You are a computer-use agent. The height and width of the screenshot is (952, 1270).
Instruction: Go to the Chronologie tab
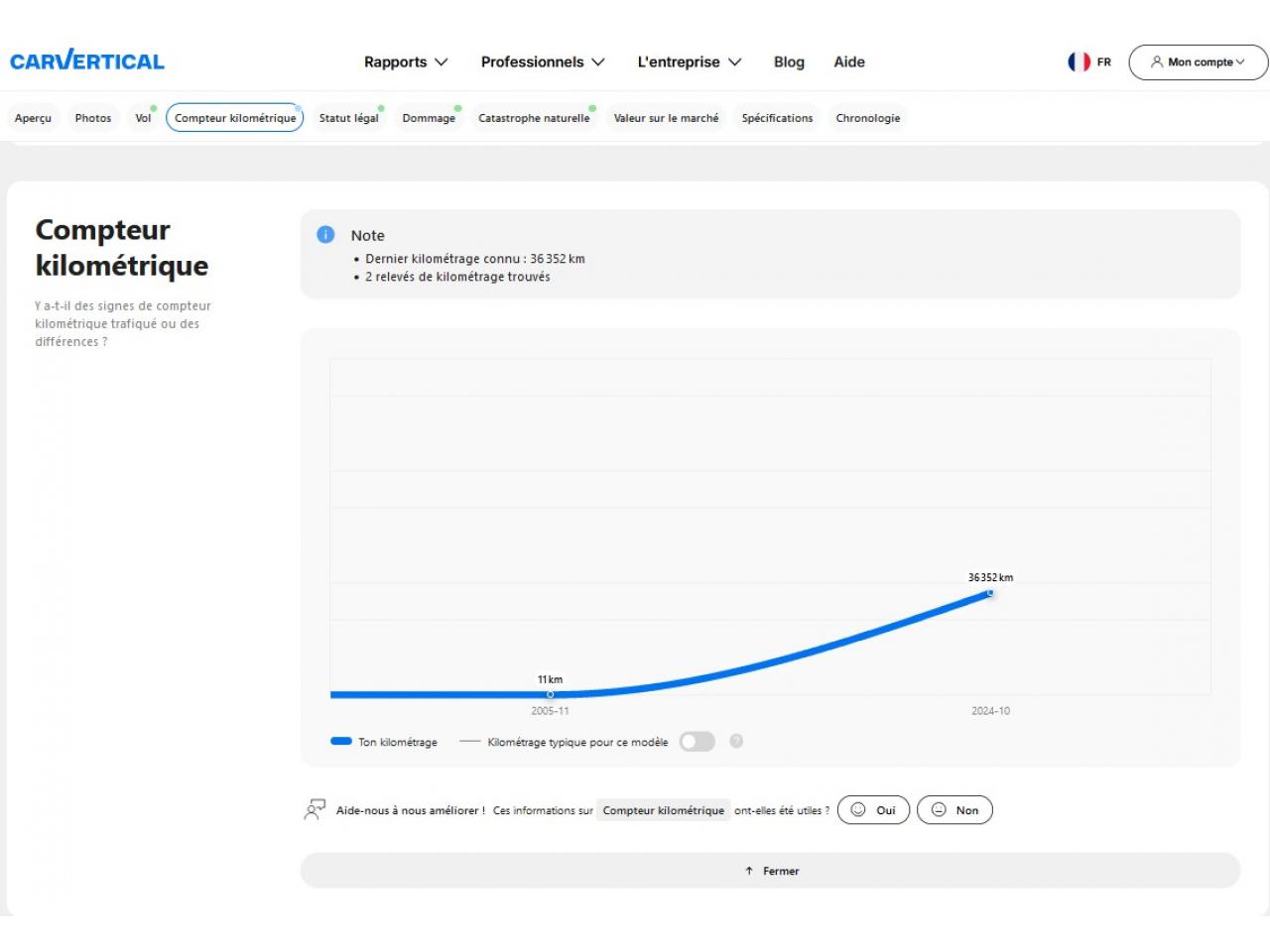coord(867,118)
